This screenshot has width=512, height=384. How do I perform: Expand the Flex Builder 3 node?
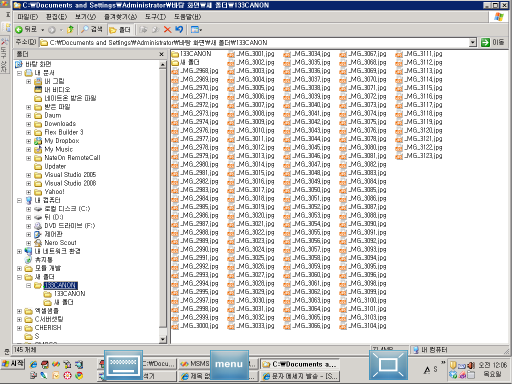(28, 133)
